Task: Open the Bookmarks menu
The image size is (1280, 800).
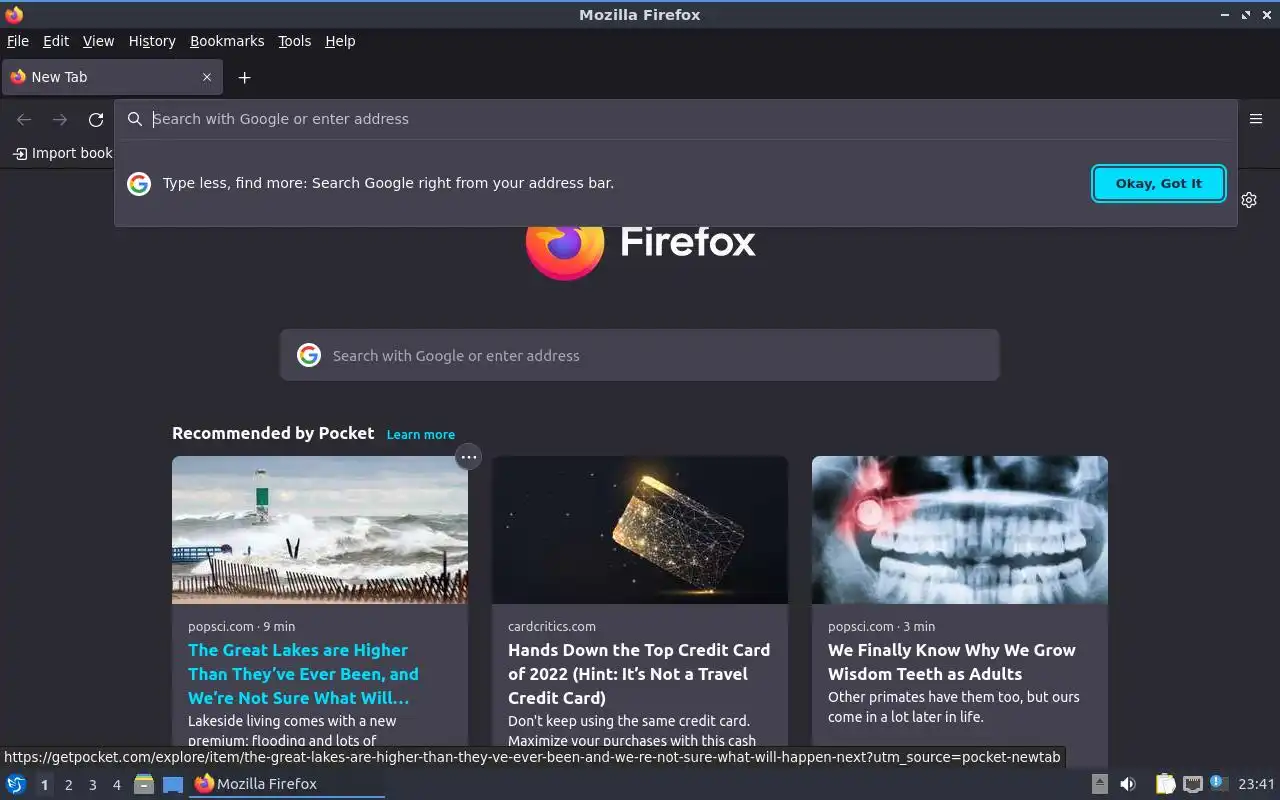Action: click(227, 41)
